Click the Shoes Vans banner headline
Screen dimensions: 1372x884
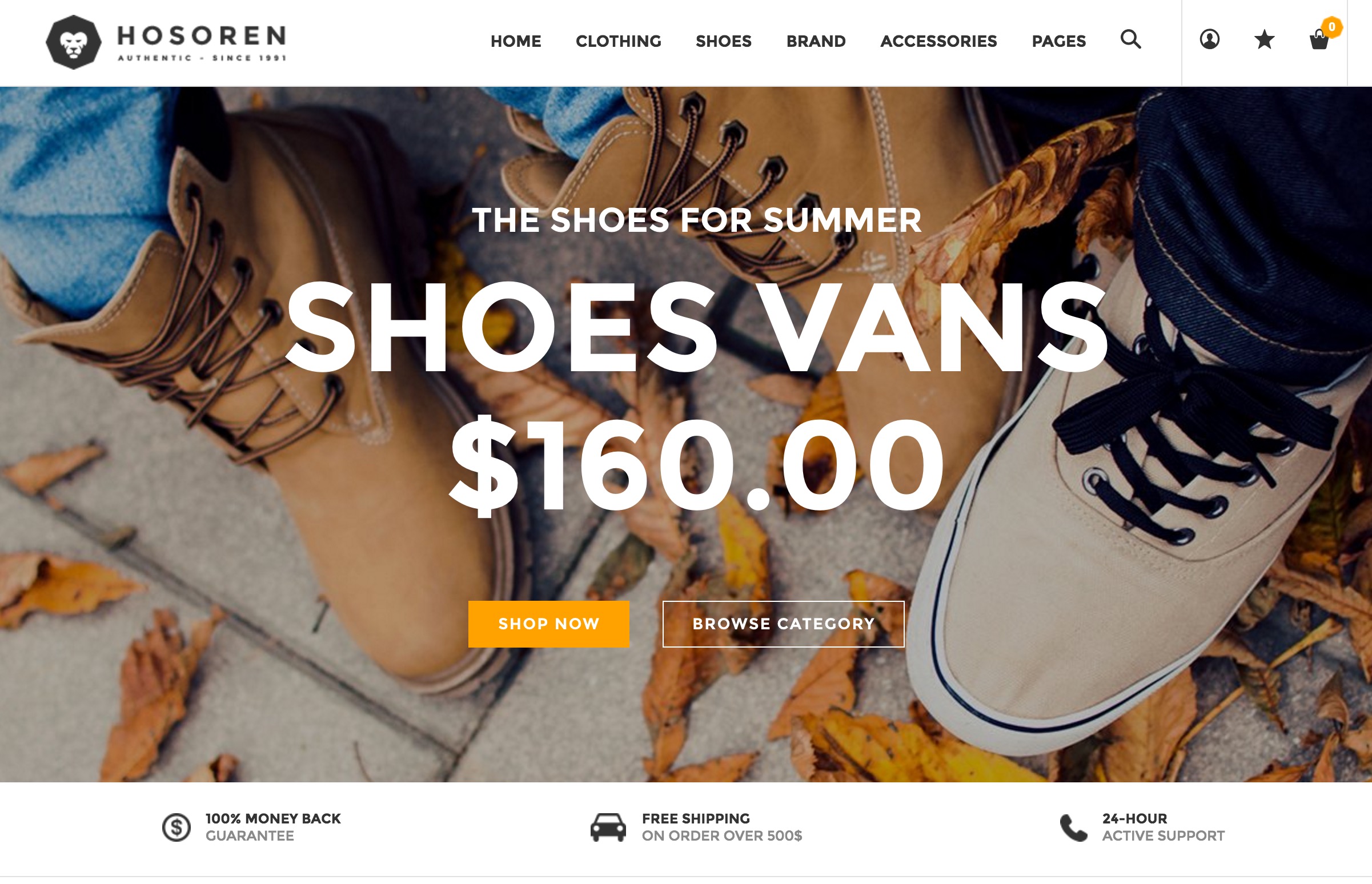[696, 327]
